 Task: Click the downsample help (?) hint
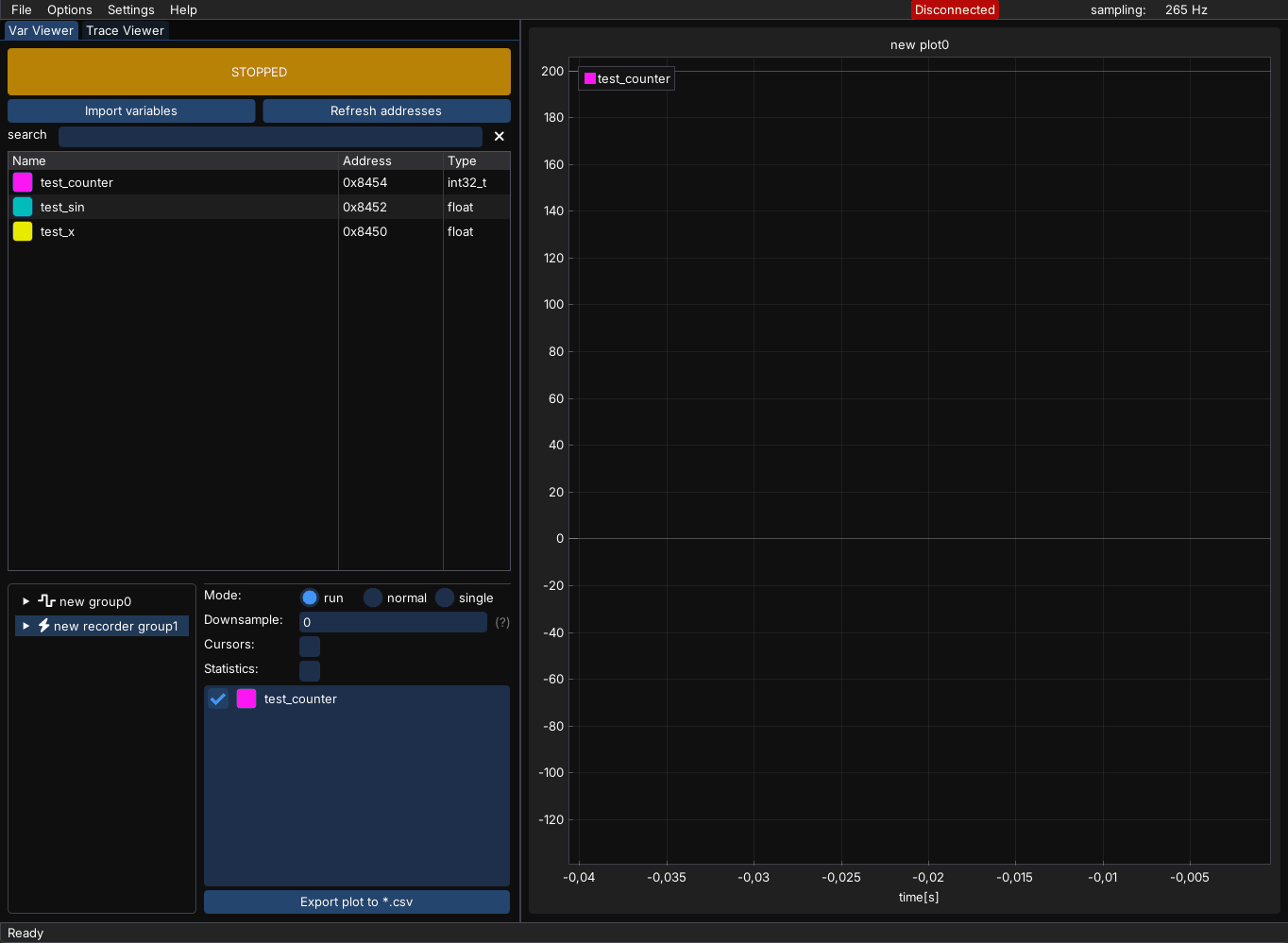(502, 622)
